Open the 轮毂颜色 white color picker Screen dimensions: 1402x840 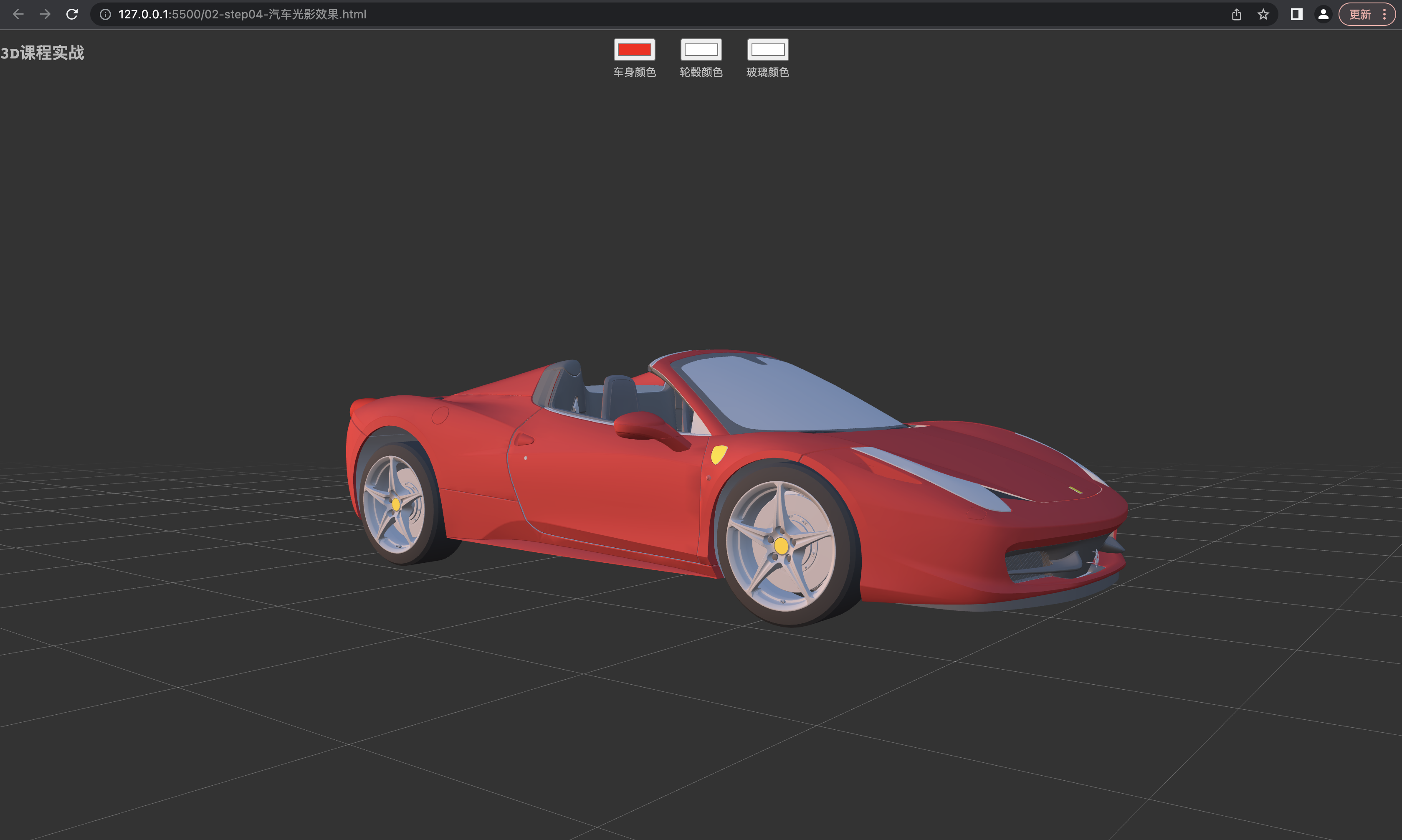click(701, 50)
